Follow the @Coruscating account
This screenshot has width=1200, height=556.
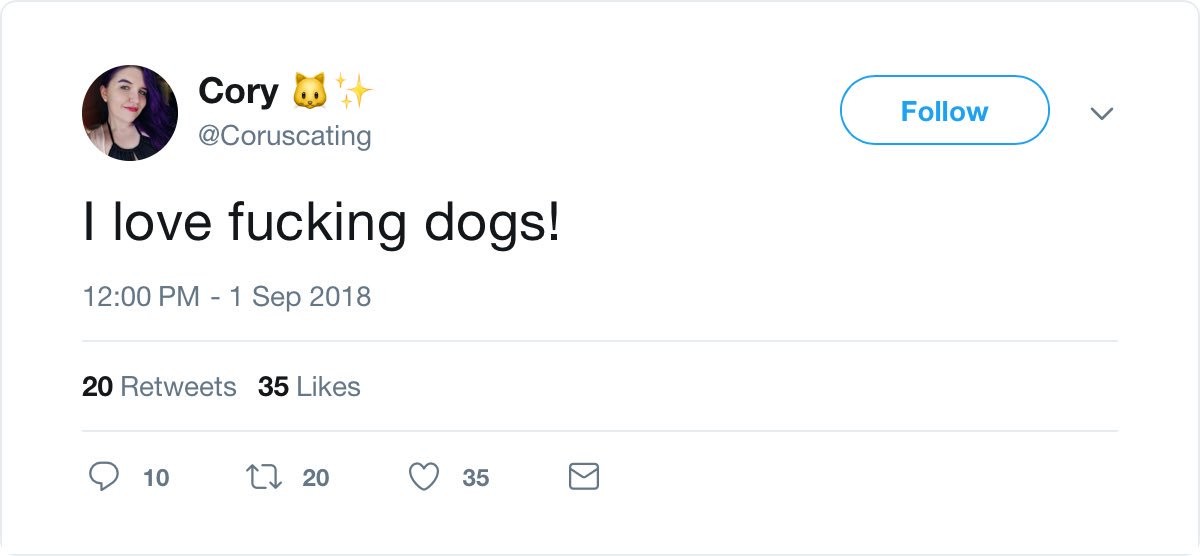[944, 110]
